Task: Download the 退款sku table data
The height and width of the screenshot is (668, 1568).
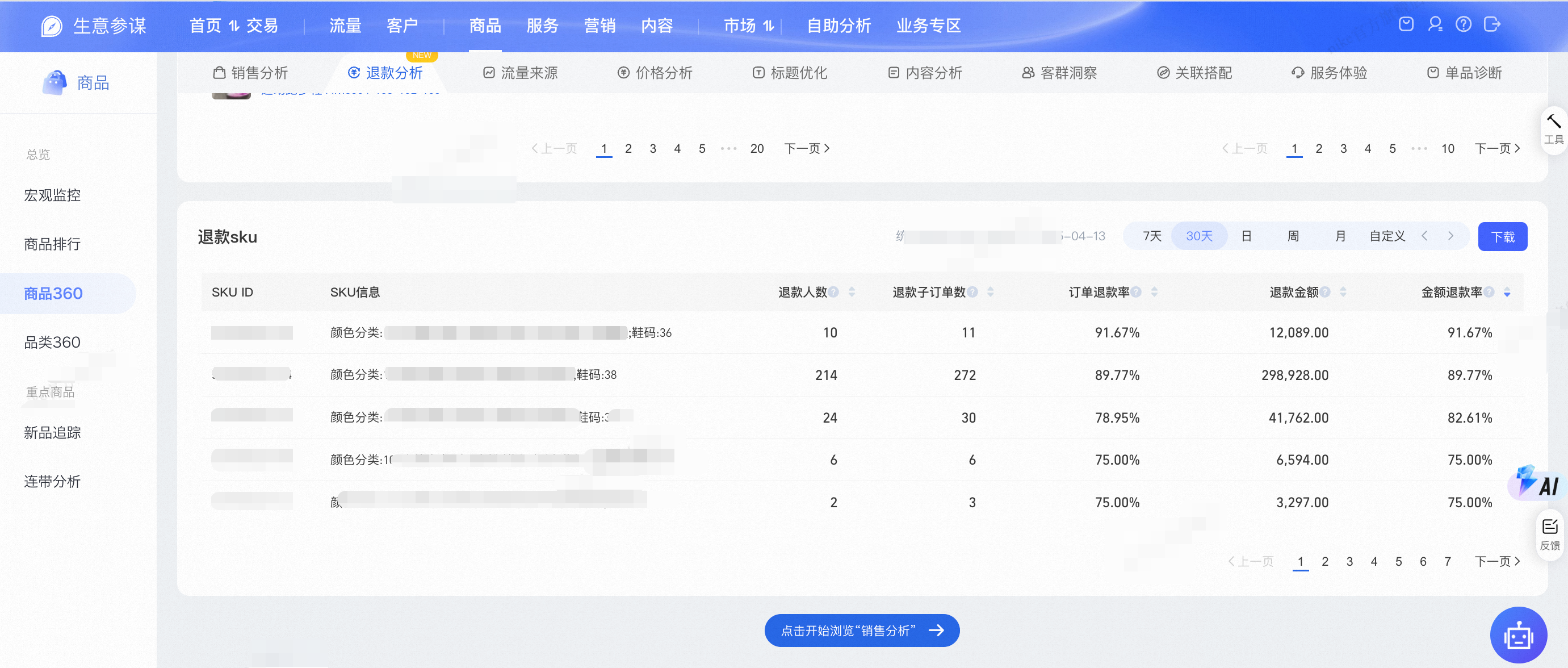Action: (1502, 236)
